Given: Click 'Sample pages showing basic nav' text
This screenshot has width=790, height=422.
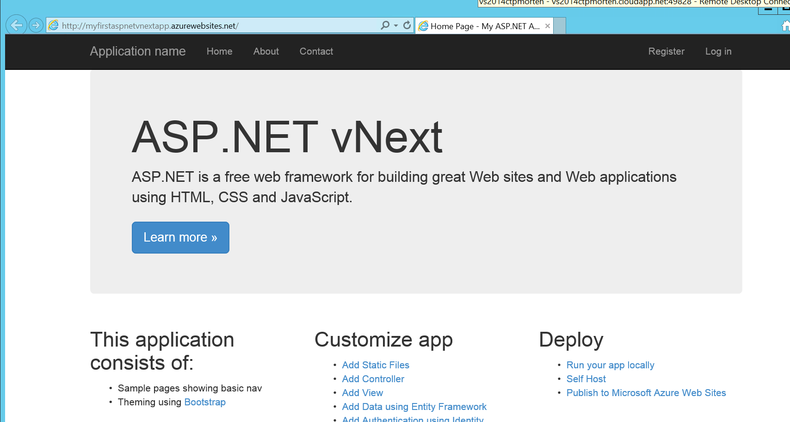Looking at the screenshot, I should (190, 388).
